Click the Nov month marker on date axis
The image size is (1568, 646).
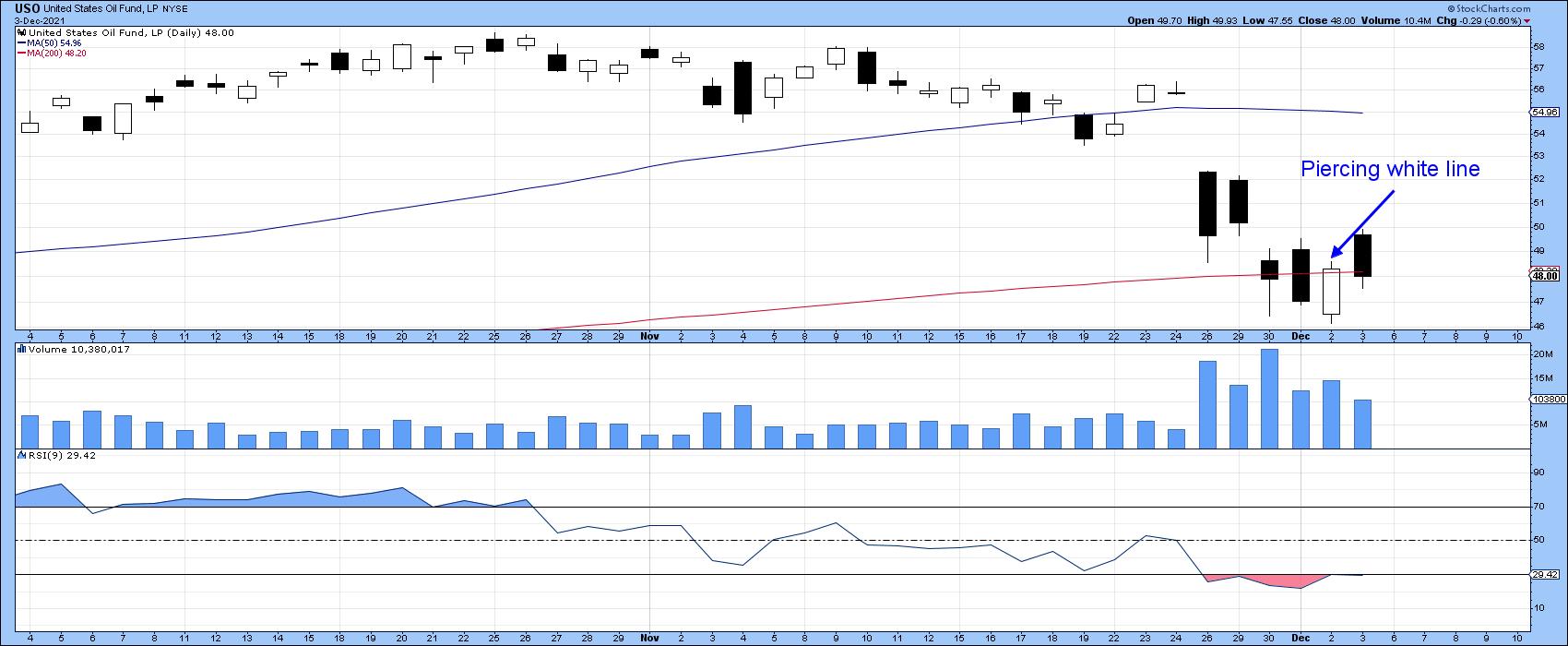coord(650,337)
